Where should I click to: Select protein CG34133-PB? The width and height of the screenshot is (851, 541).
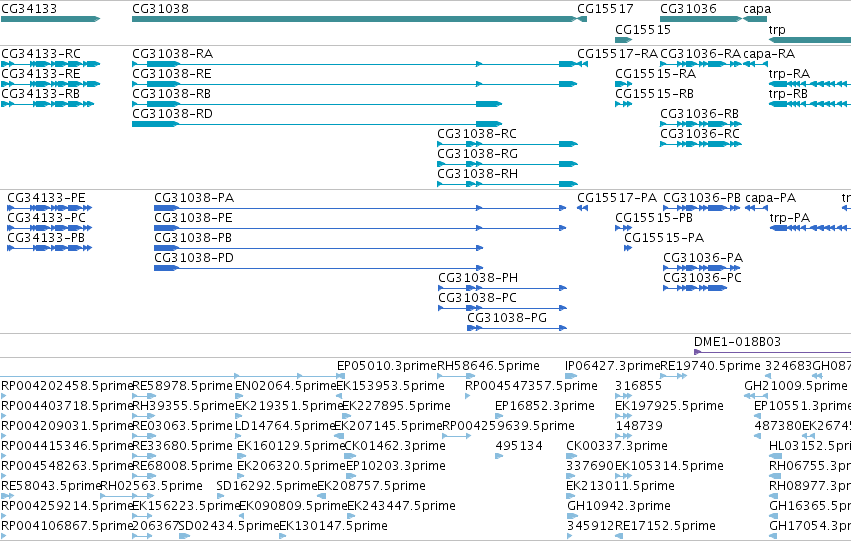point(46,238)
